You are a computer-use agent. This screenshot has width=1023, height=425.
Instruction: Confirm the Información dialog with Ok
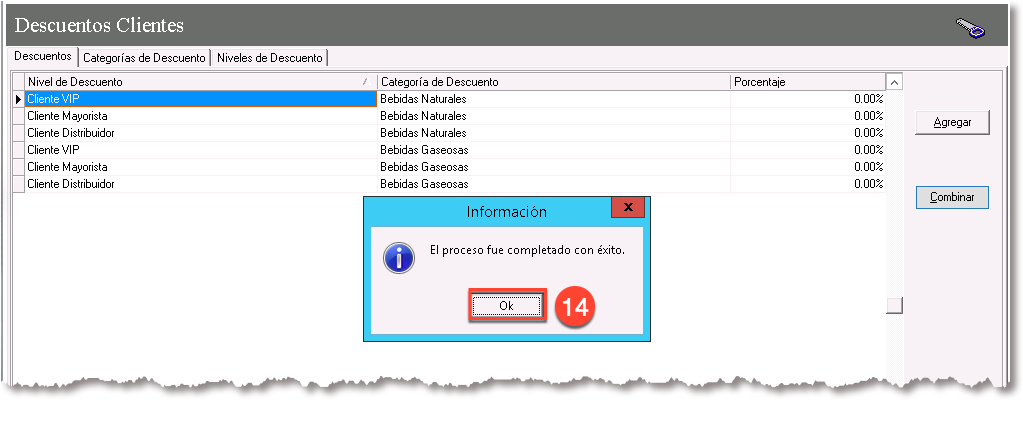coord(506,306)
